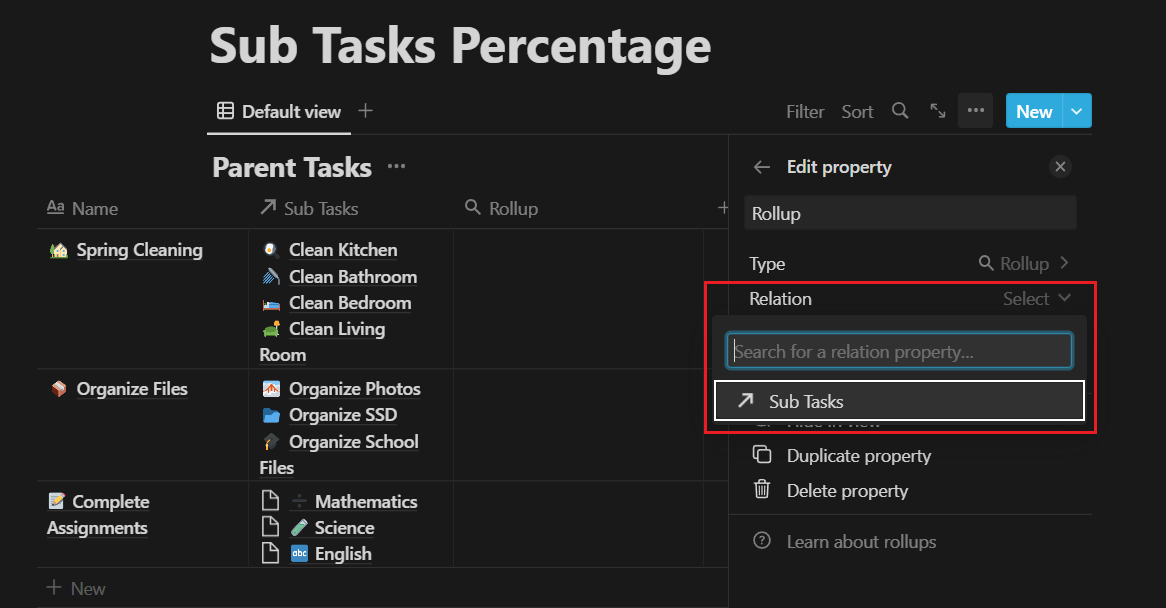Open Learn about rollups link
The width and height of the screenshot is (1166, 608).
861,542
